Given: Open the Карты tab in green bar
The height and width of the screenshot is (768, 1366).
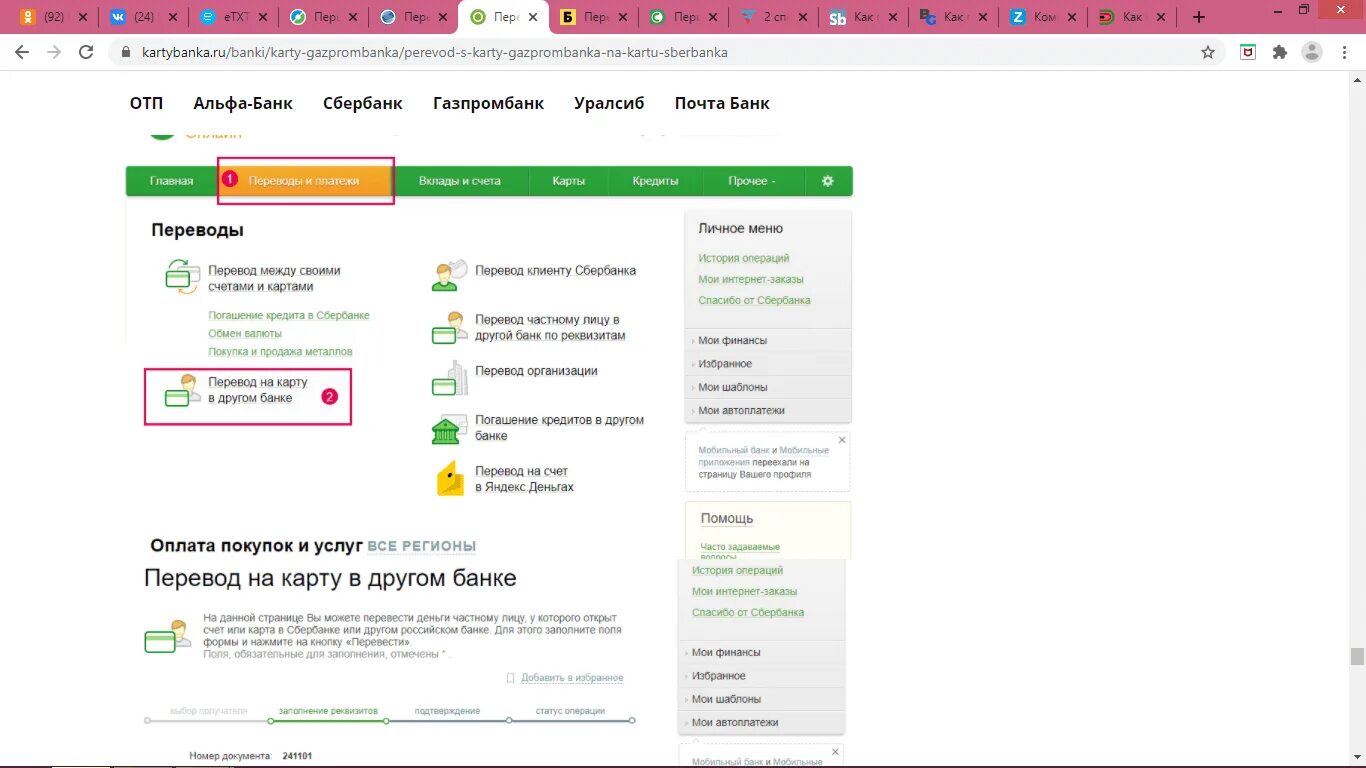Looking at the screenshot, I should pos(568,181).
